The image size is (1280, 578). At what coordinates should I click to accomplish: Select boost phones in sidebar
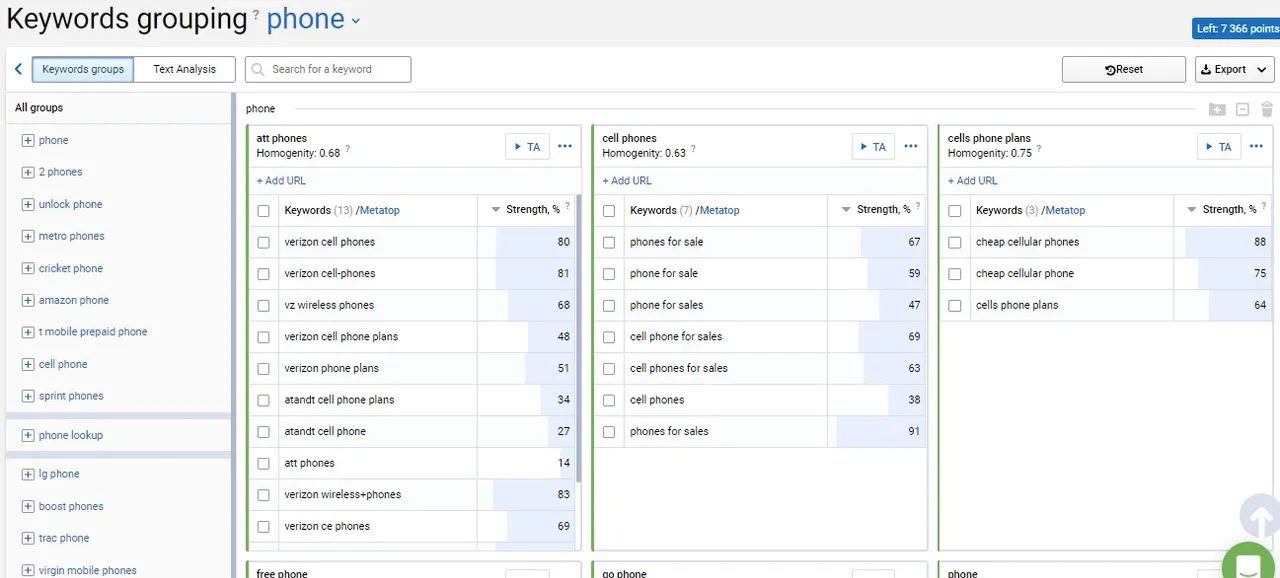[71, 506]
